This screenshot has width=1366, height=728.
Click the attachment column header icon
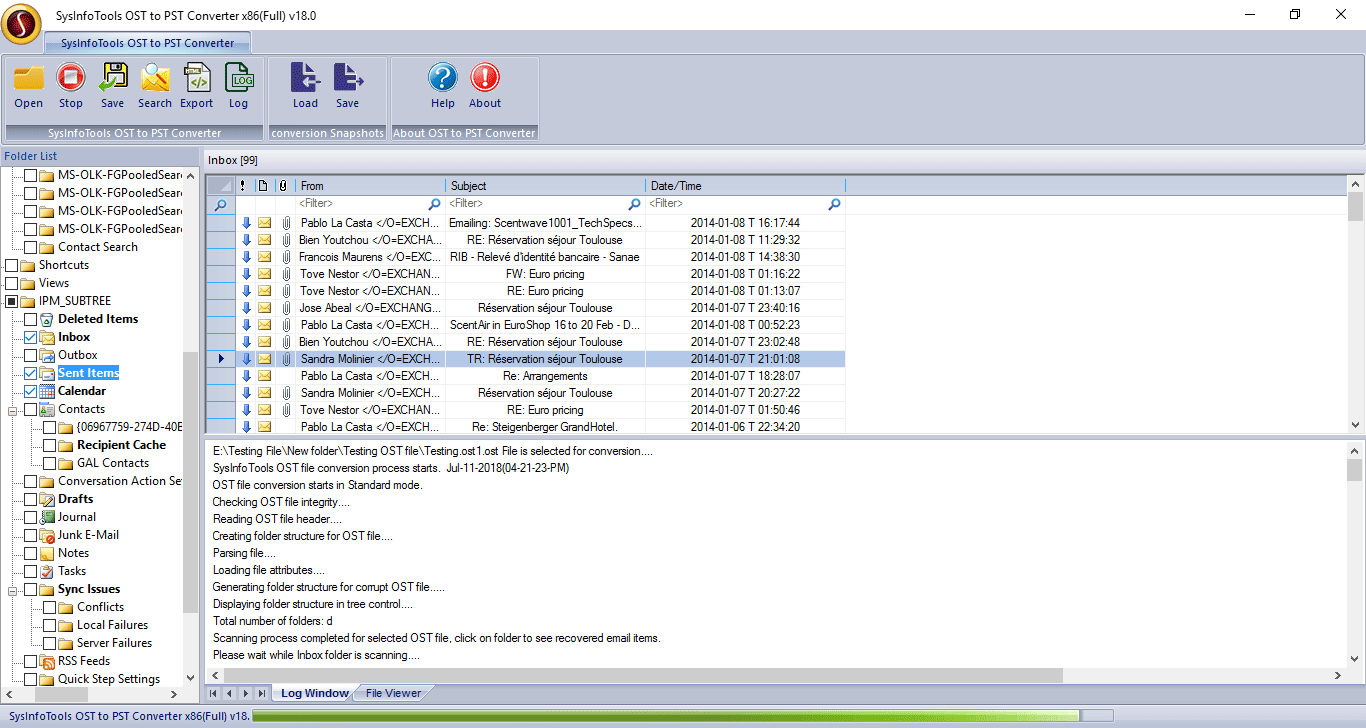(283, 186)
